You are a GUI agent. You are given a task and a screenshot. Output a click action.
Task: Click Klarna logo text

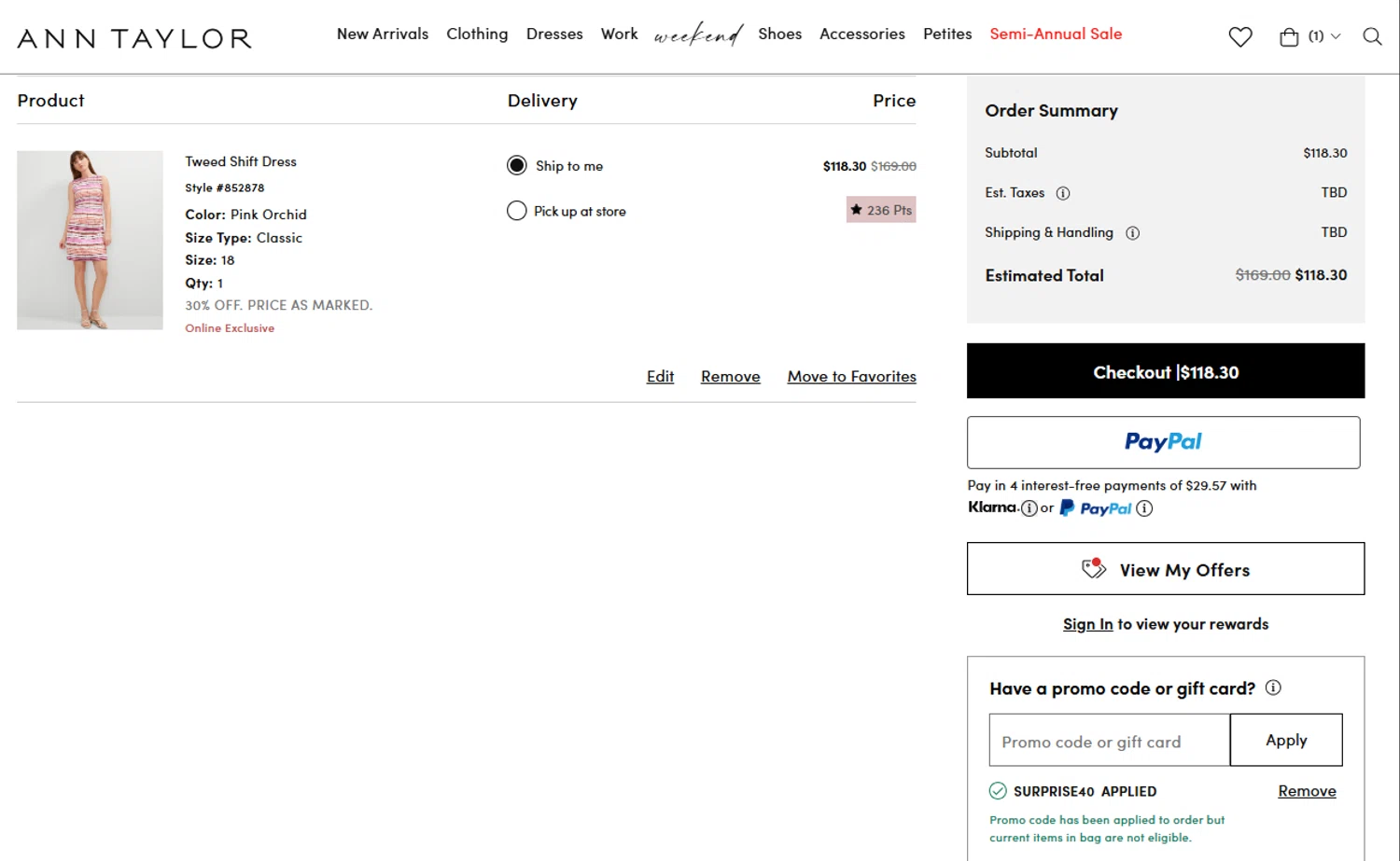pos(992,507)
